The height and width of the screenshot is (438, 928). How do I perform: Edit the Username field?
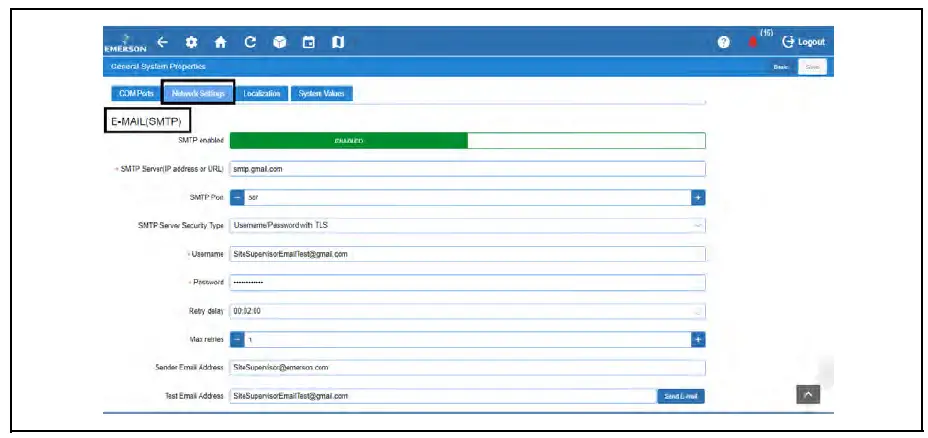coord(468,254)
